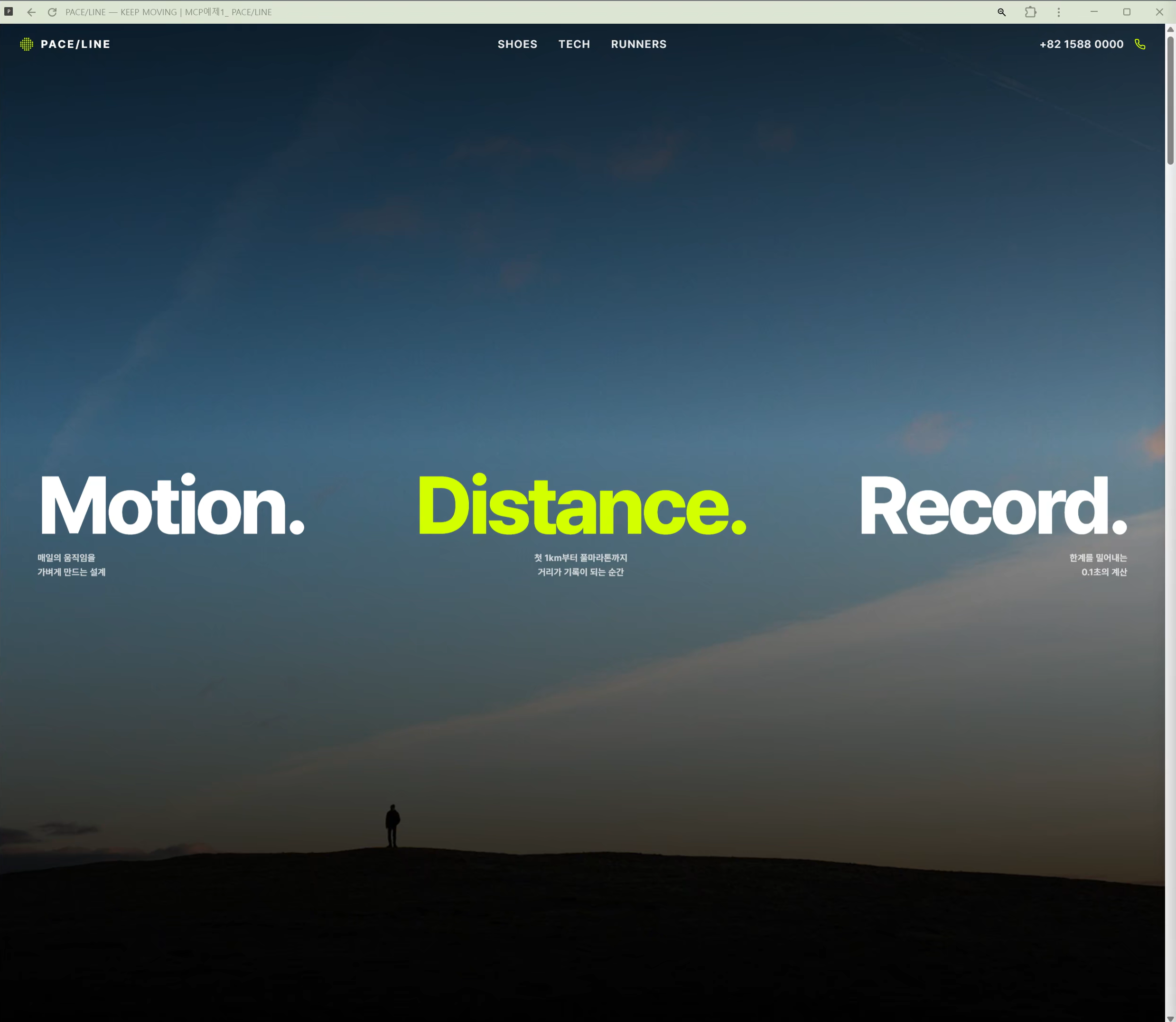Open the zoom magnifier icon in title bar

1001,12
